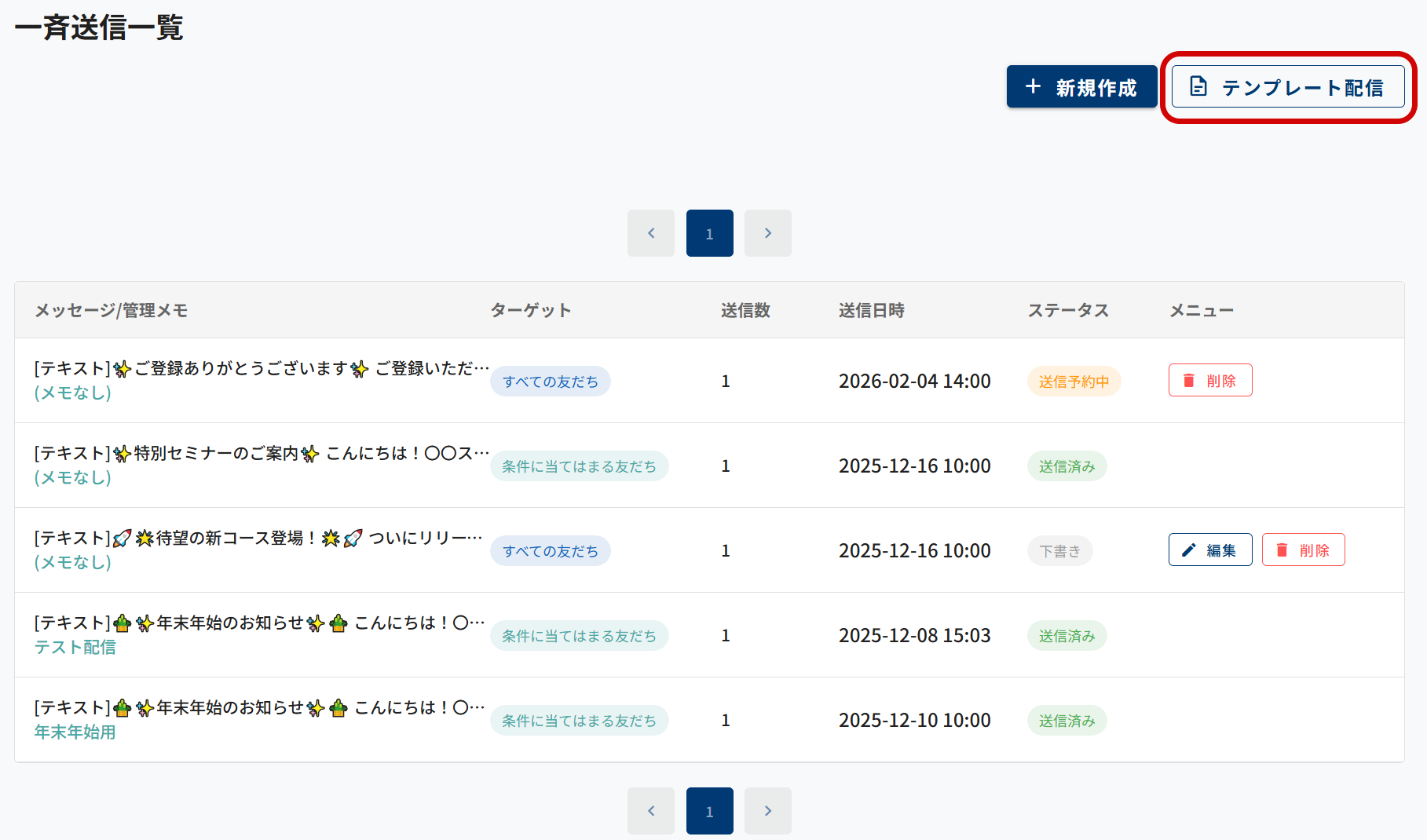Click the 送信予約中 status badge
This screenshot has height=840, width=1427.
[x=1074, y=382]
